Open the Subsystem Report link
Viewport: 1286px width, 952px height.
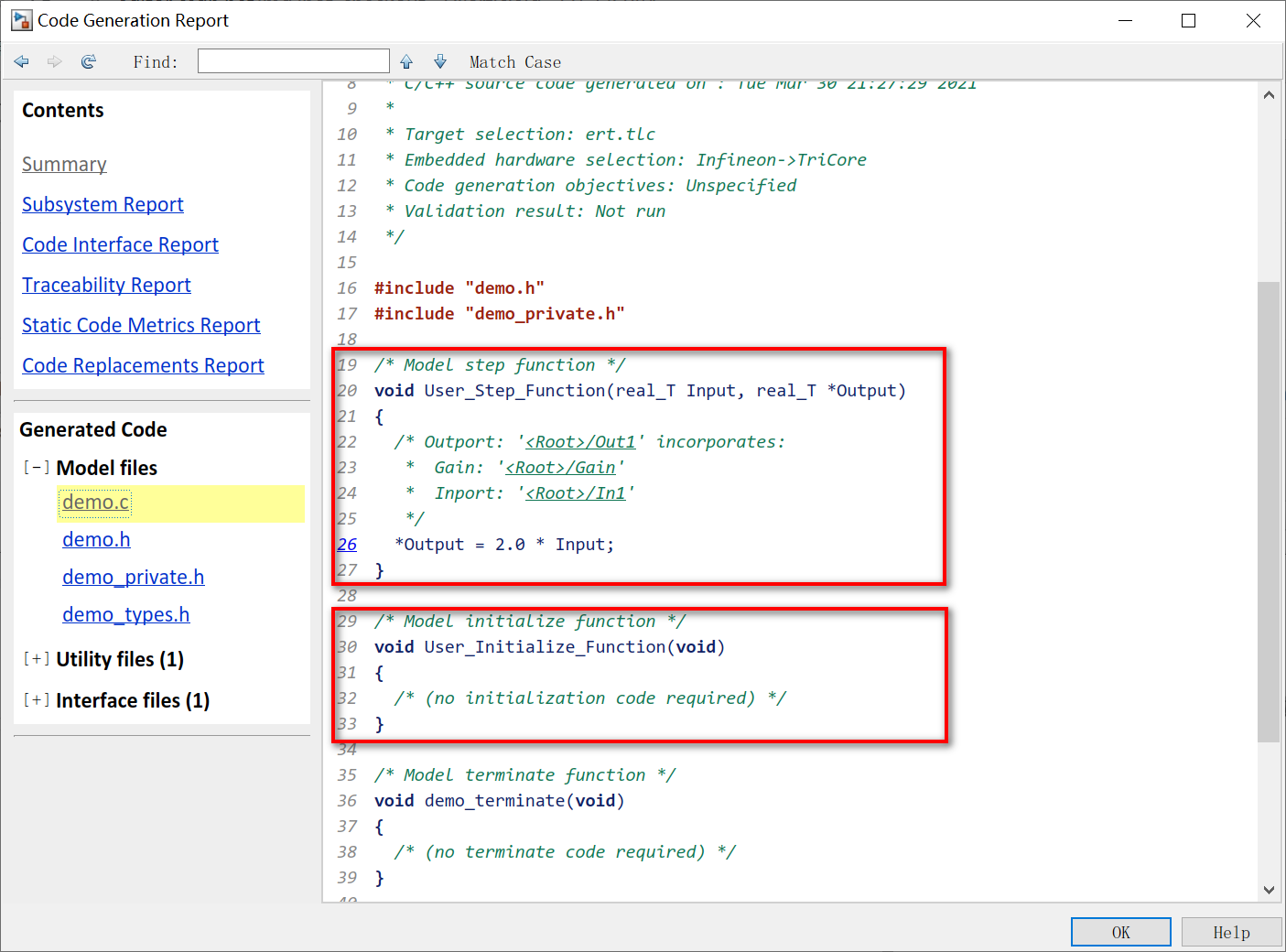click(103, 204)
